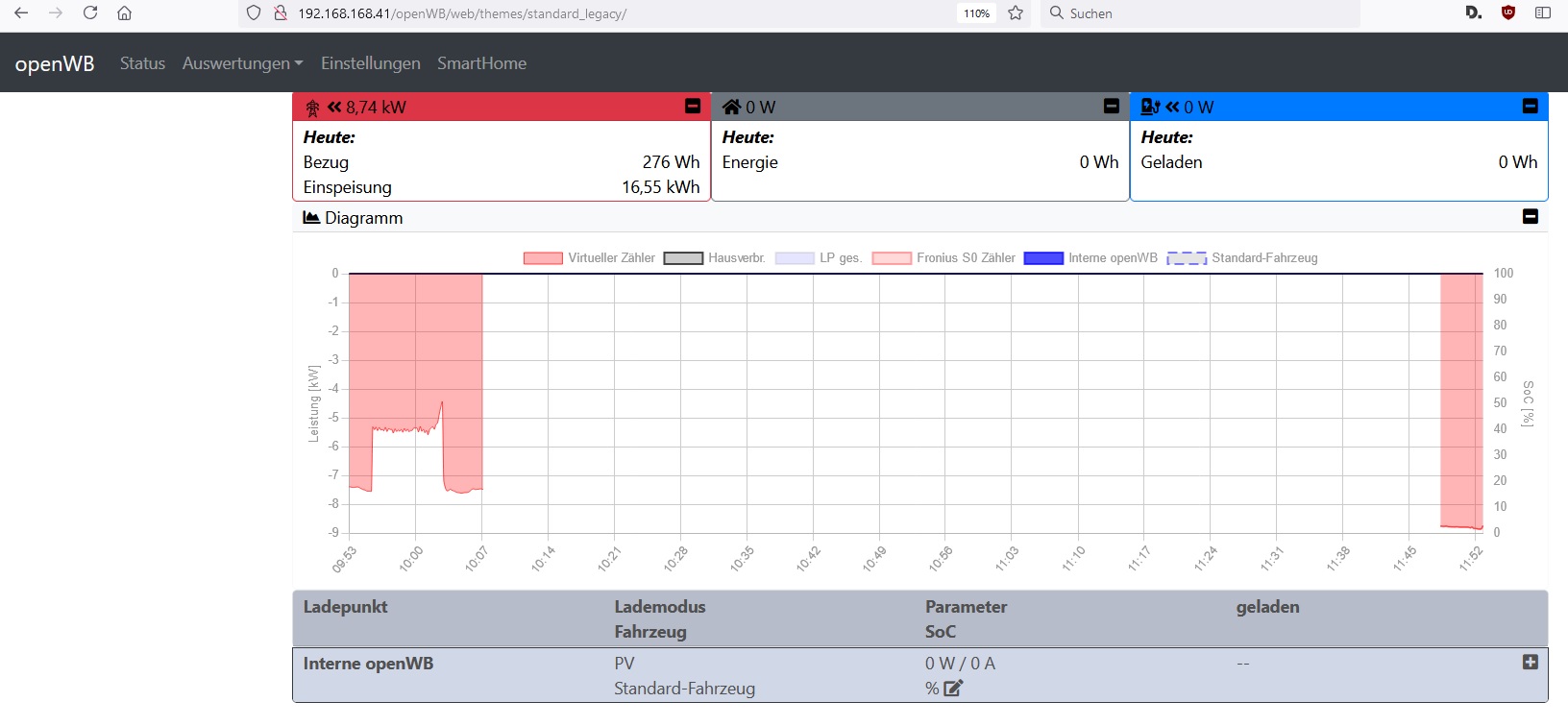Toggle Fronius S0 Zähler legend entry
This screenshot has width=1568, height=726.
pos(943,258)
